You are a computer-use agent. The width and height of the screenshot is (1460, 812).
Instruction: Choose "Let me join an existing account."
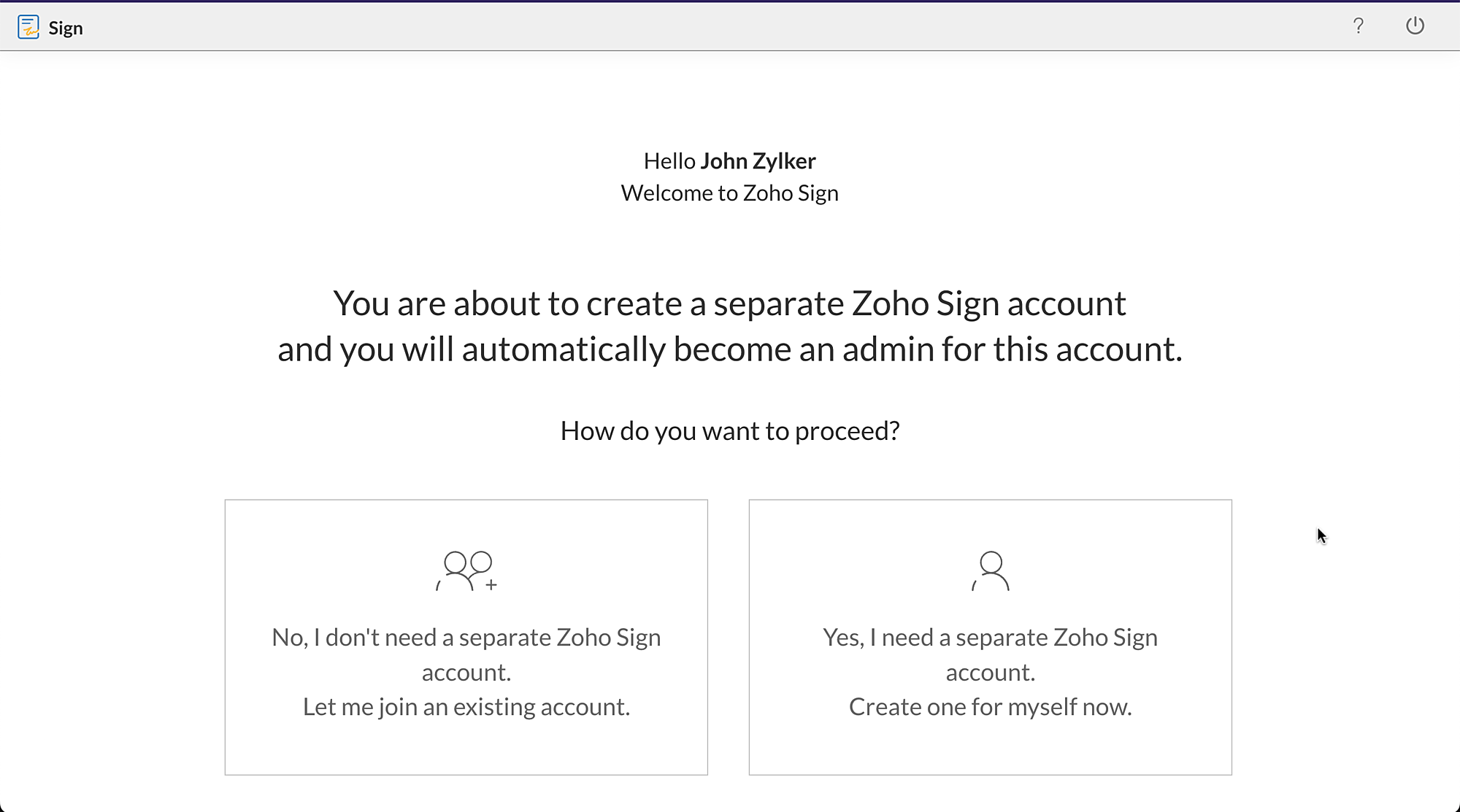[x=466, y=706]
